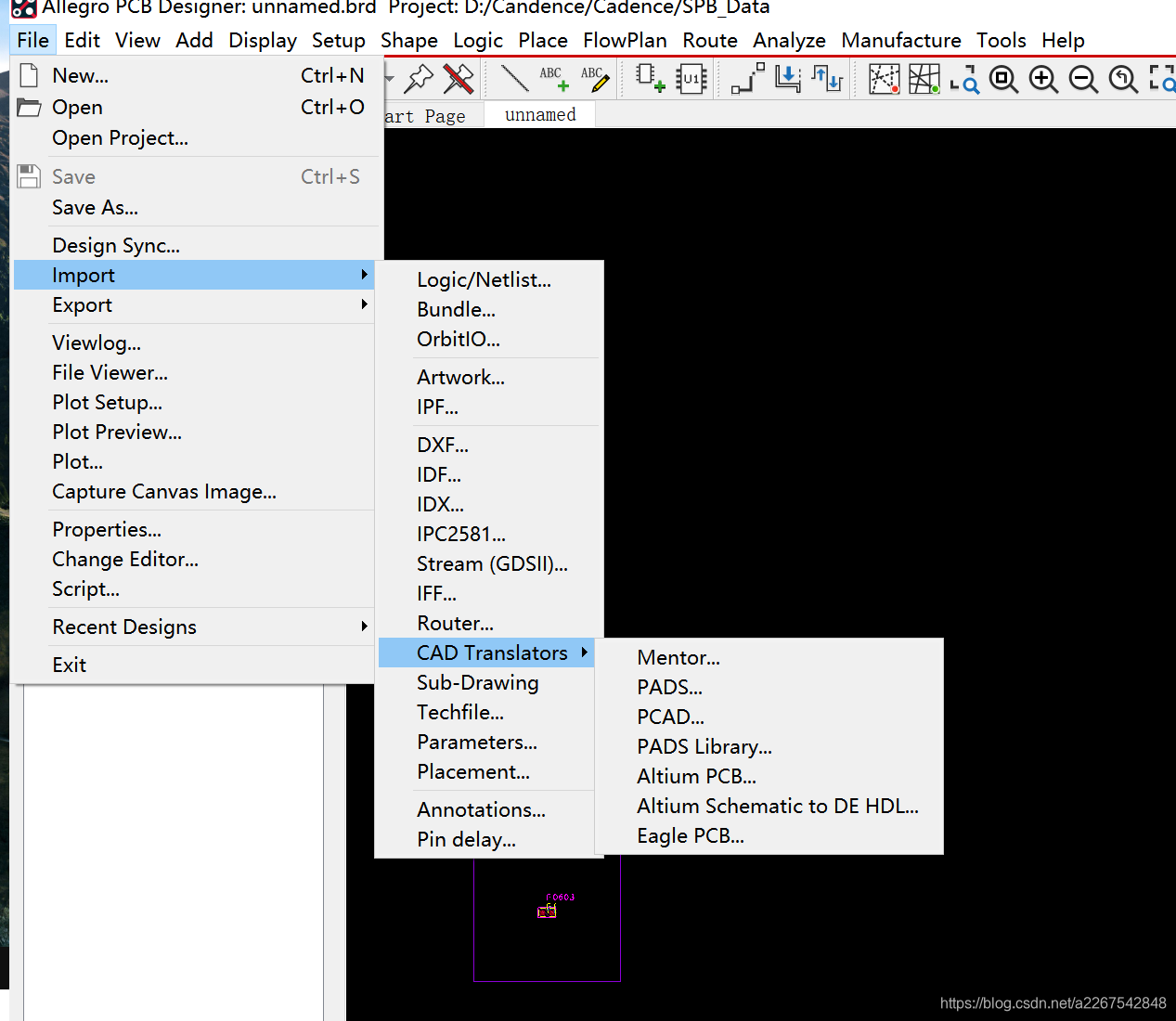
Task: Select the Edit Text ABC pencil tool
Action: [595, 79]
